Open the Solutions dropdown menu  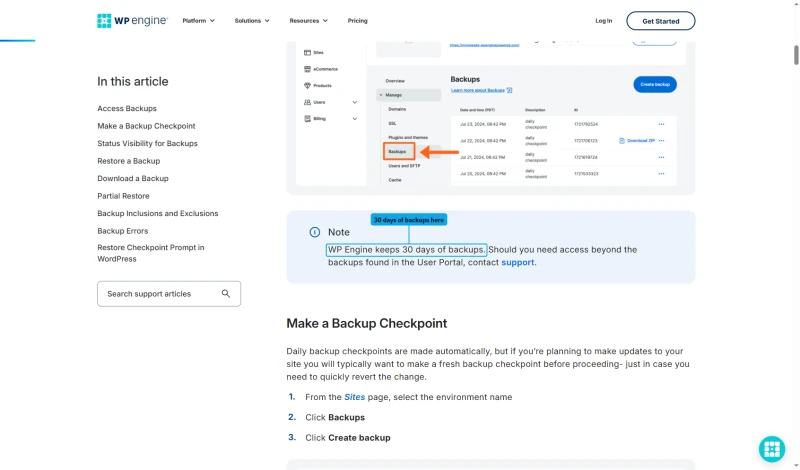point(252,21)
